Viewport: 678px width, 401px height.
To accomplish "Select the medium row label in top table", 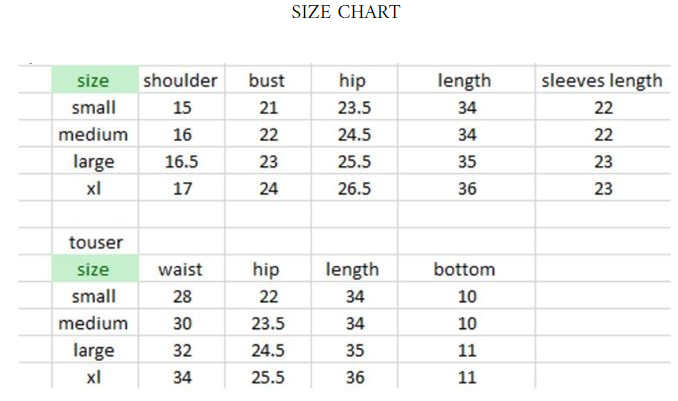I will pos(93,135).
